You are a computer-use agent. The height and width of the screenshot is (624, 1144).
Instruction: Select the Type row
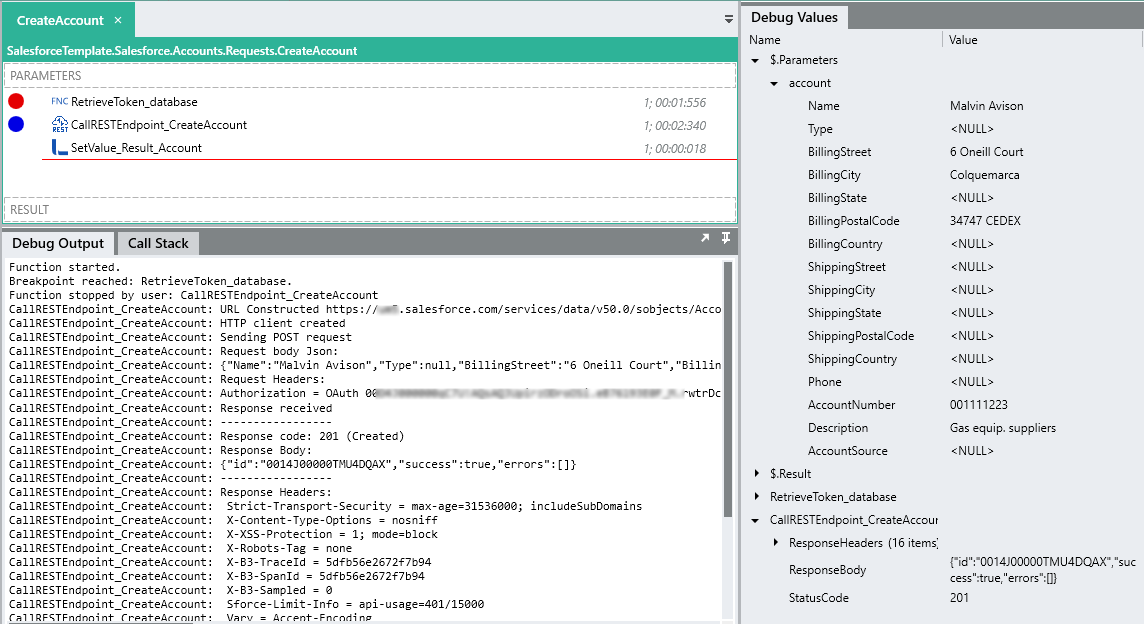[x=943, y=128]
